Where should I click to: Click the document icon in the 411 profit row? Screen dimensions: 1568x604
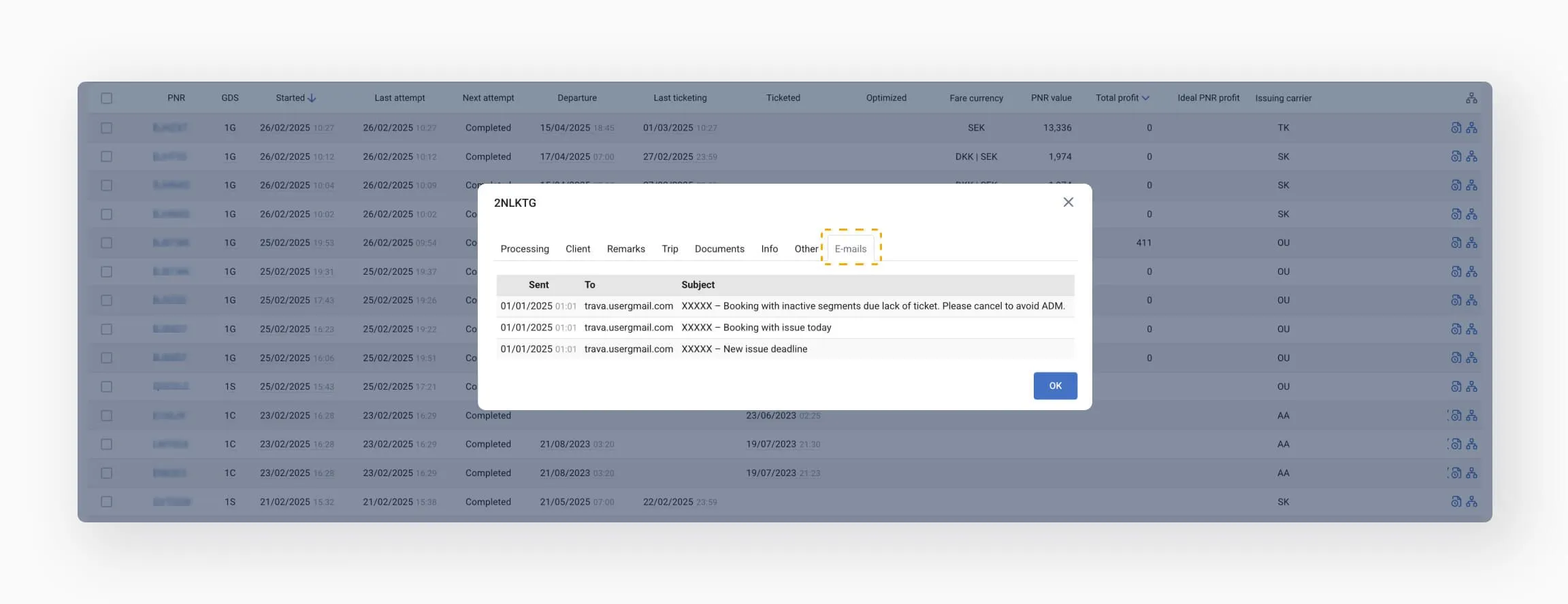click(1456, 243)
